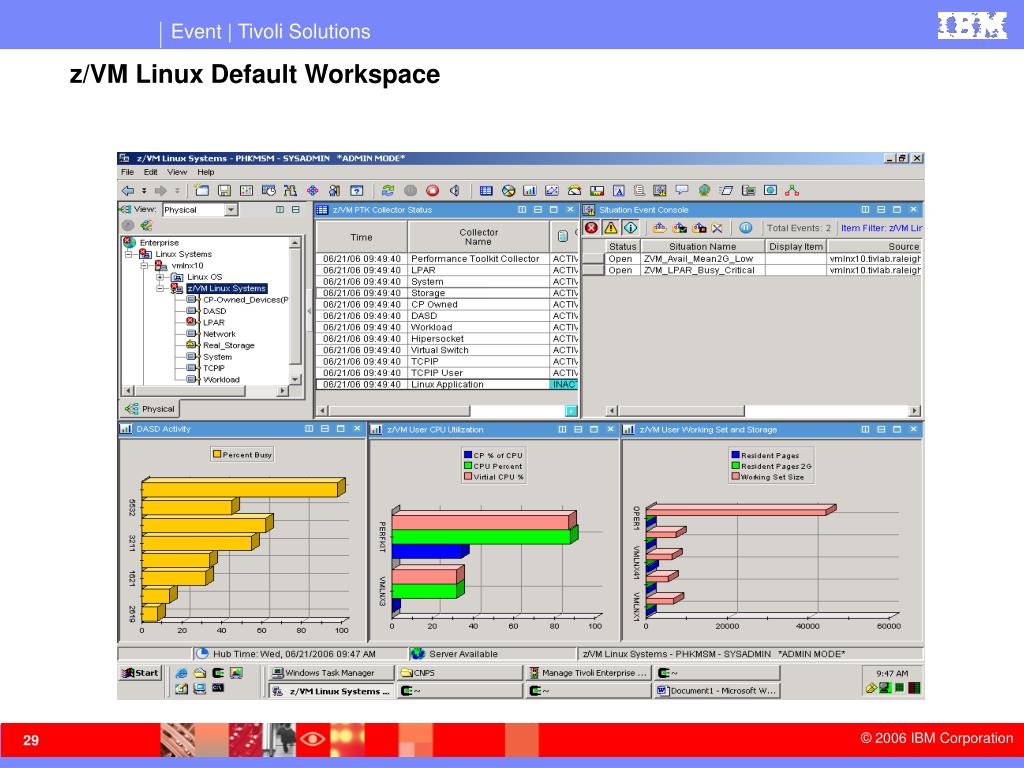Screen dimensions: 1024x768
Task: Click the bar chart view icon
Action: (x=529, y=189)
